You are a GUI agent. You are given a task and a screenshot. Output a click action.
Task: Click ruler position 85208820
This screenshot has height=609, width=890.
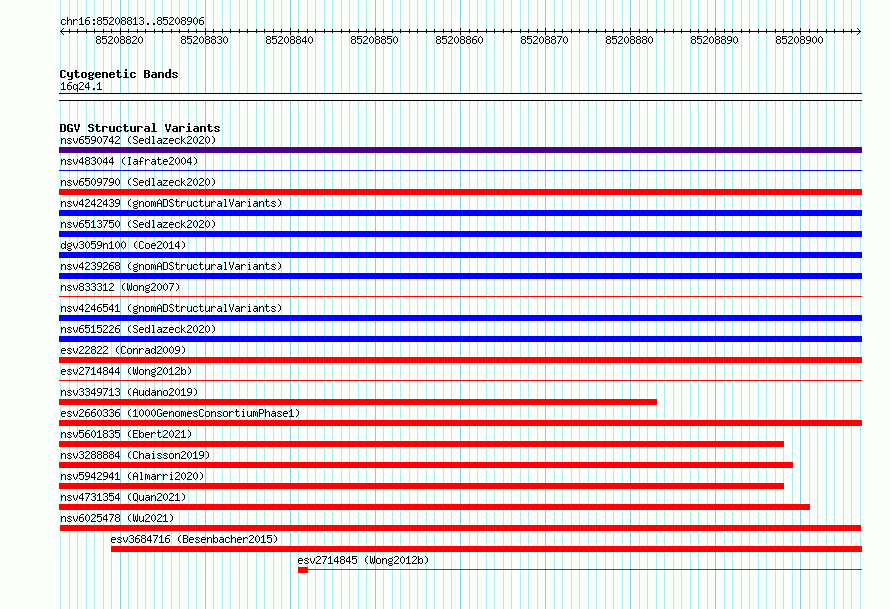point(119,40)
